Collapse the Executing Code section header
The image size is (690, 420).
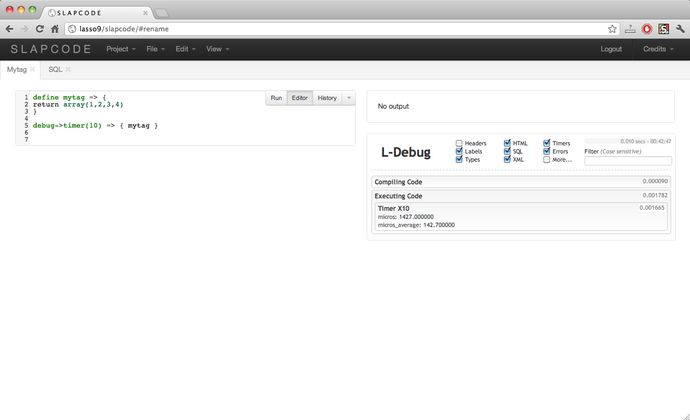pos(399,196)
